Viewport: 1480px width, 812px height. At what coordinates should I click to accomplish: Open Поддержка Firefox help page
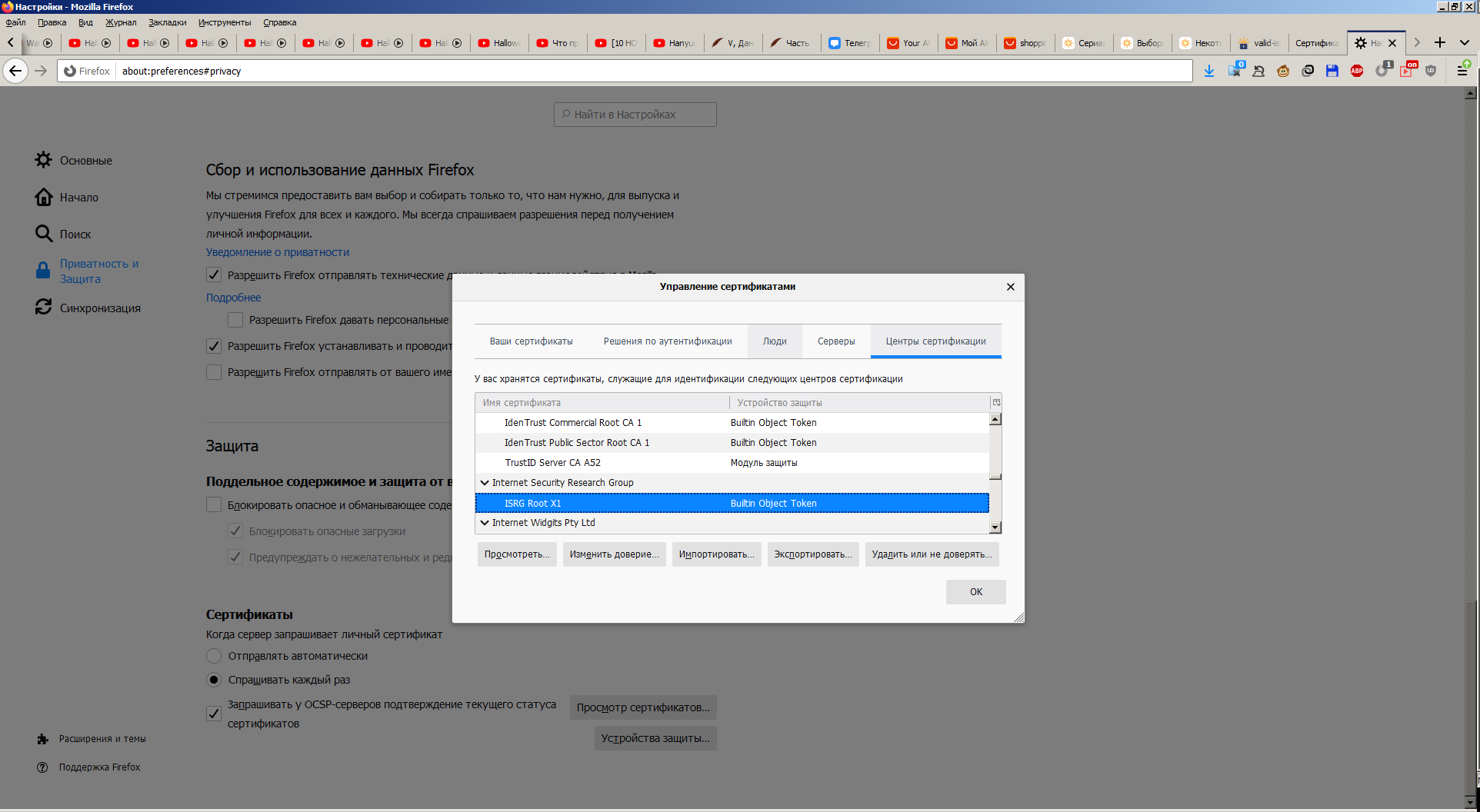pos(88,767)
